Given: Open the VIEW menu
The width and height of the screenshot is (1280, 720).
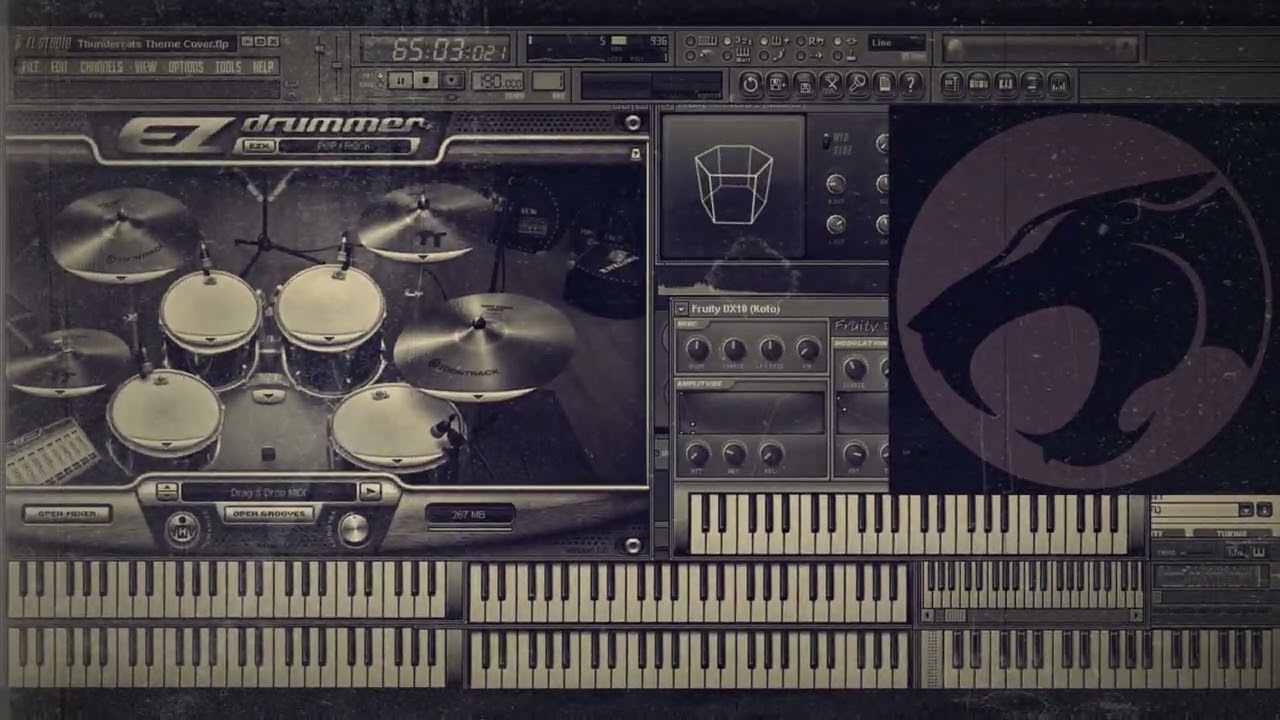Looking at the screenshot, I should tap(146, 67).
